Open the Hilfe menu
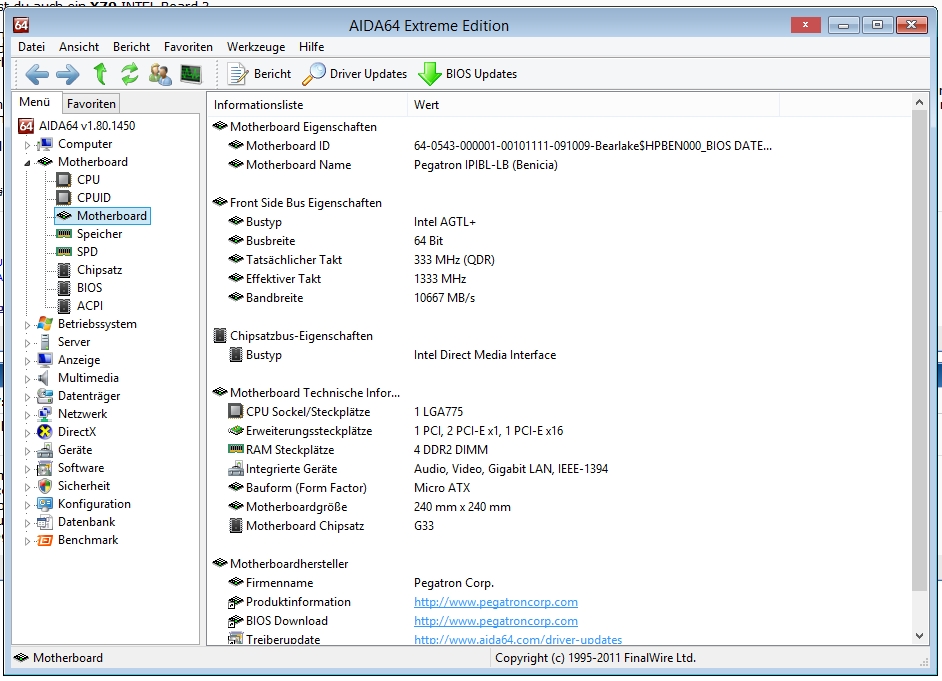 point(311,47)
